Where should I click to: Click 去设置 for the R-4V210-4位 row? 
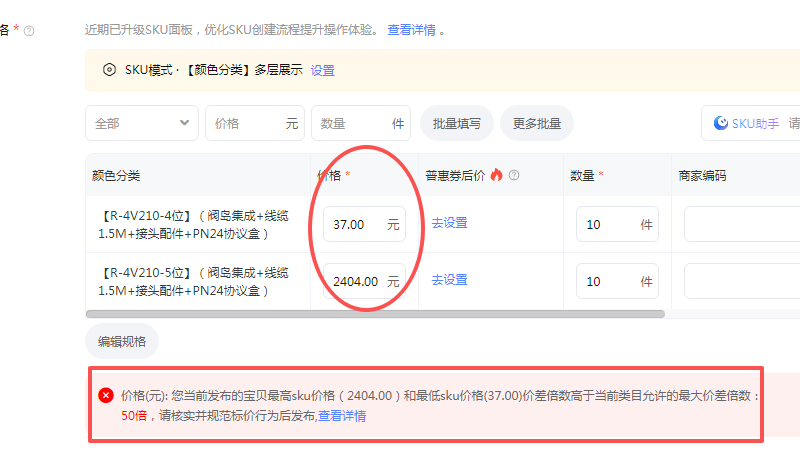tap(449, 223)
